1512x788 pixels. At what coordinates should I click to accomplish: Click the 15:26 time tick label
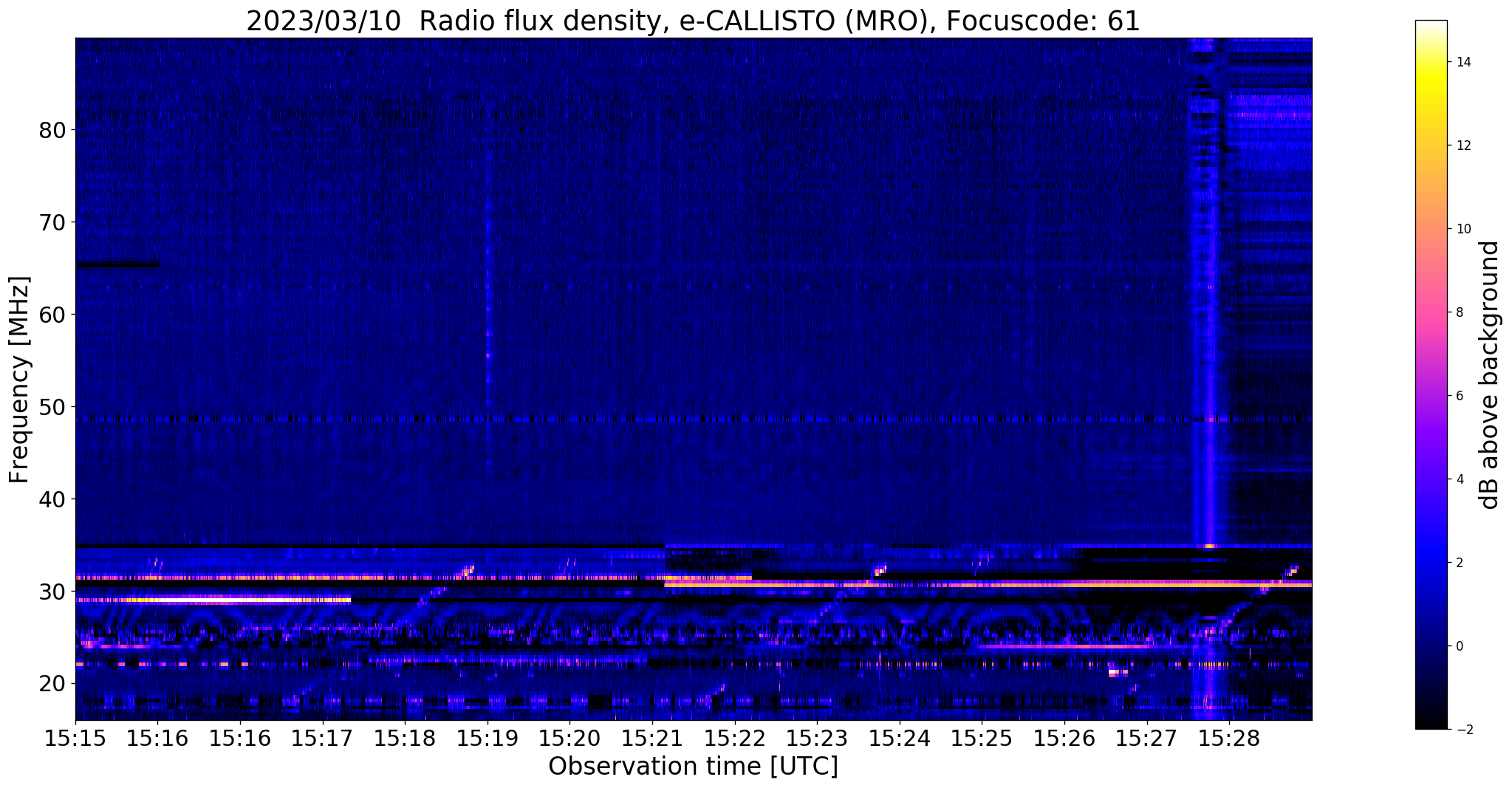1064,738
